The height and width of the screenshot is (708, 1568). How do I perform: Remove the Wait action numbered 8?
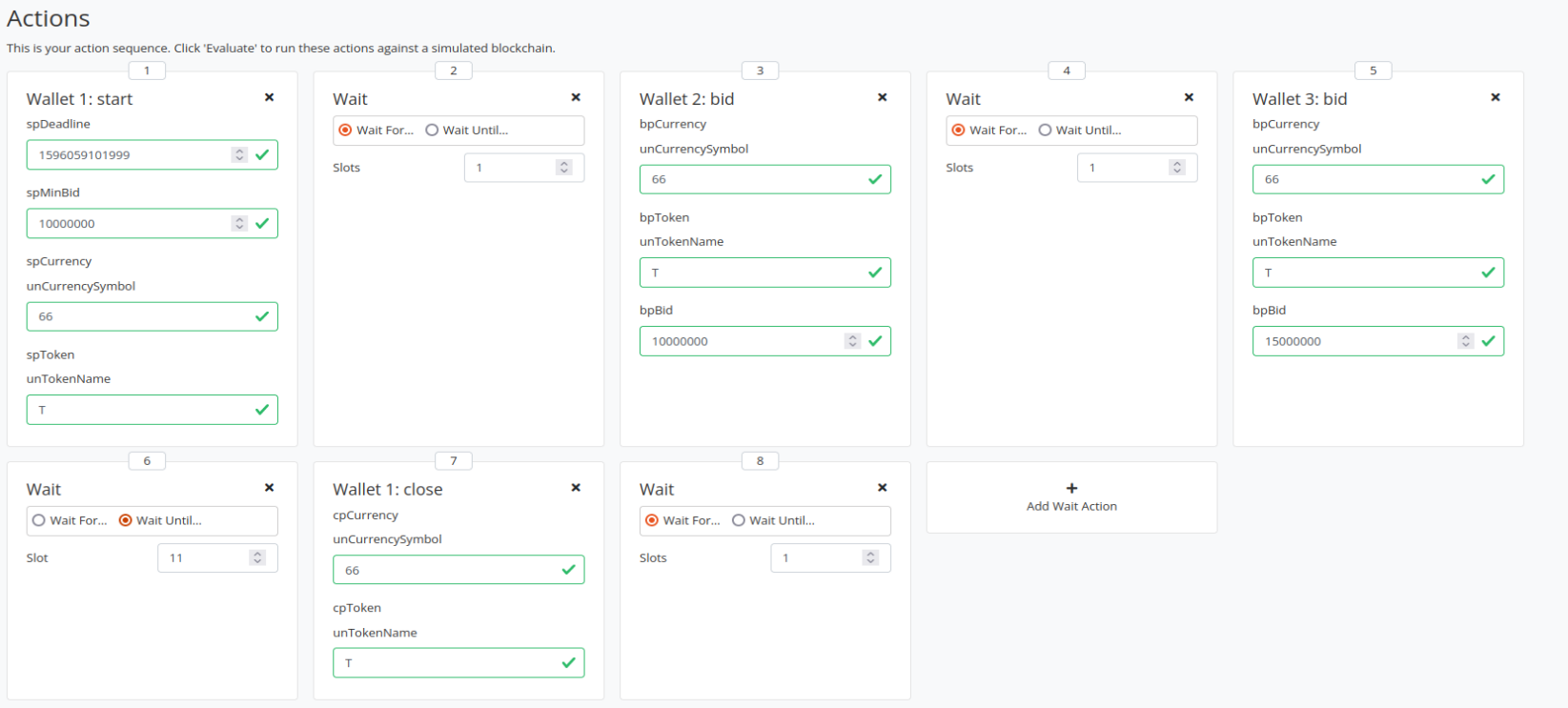883,488
